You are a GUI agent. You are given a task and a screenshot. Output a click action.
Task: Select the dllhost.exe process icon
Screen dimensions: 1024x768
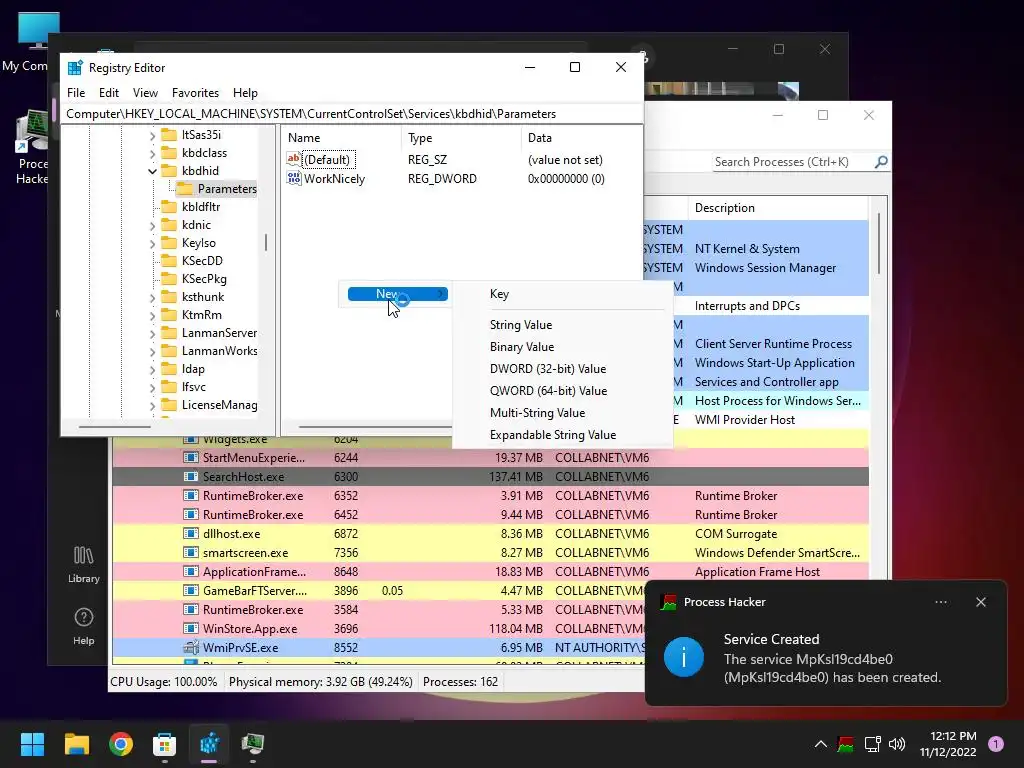[x=191, y=534]
